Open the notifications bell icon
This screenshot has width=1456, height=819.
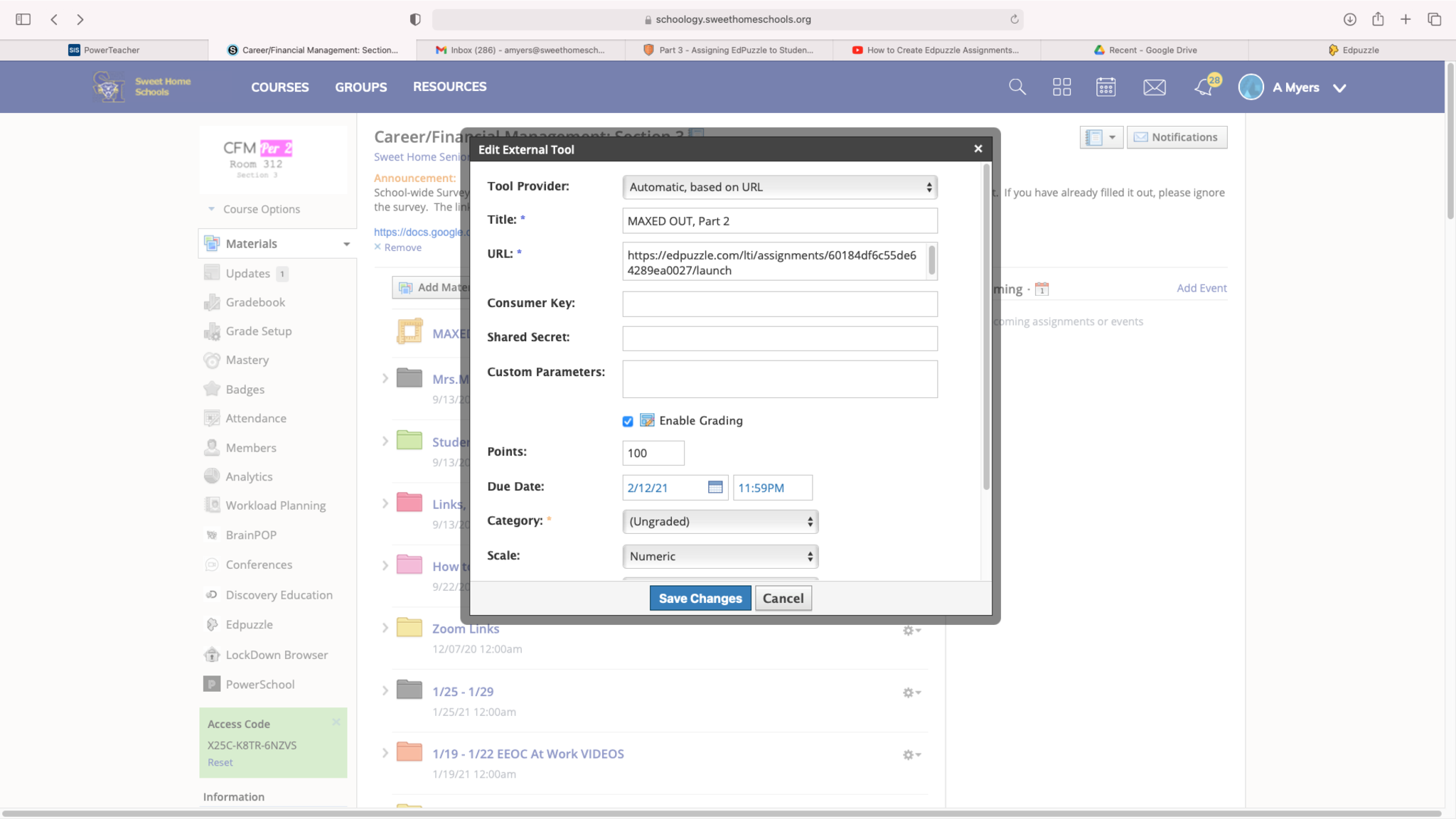point(1204,87)
